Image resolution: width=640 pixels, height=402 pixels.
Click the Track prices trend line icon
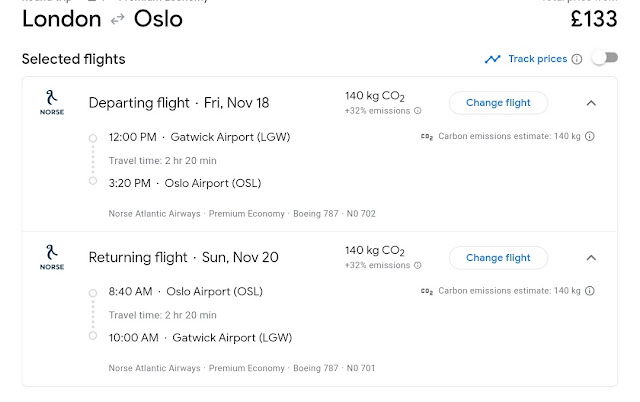pyautogui.click(x=492, y=59)
